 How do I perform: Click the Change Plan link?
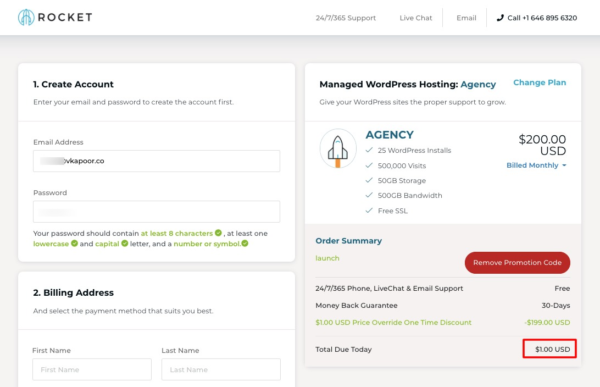pos(540,83)
